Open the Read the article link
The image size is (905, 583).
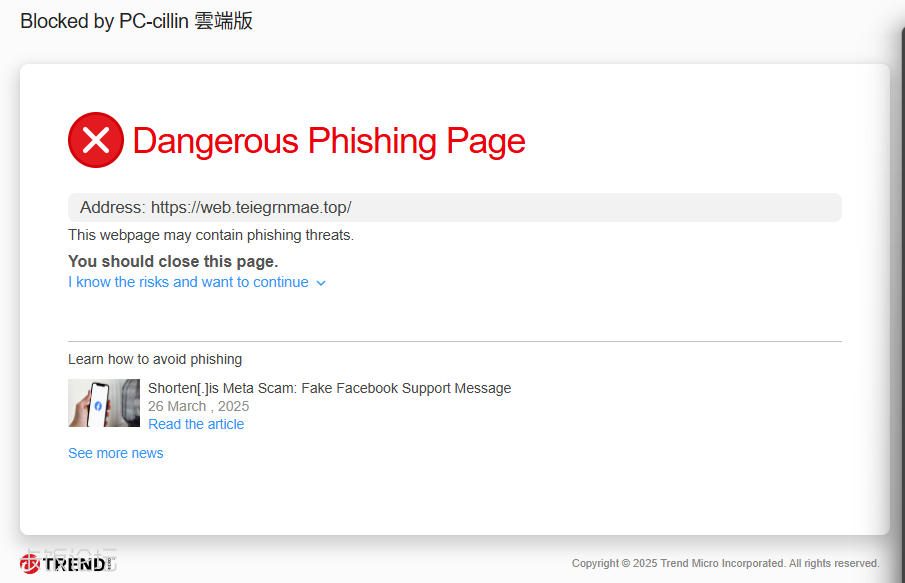click(196, 424)
